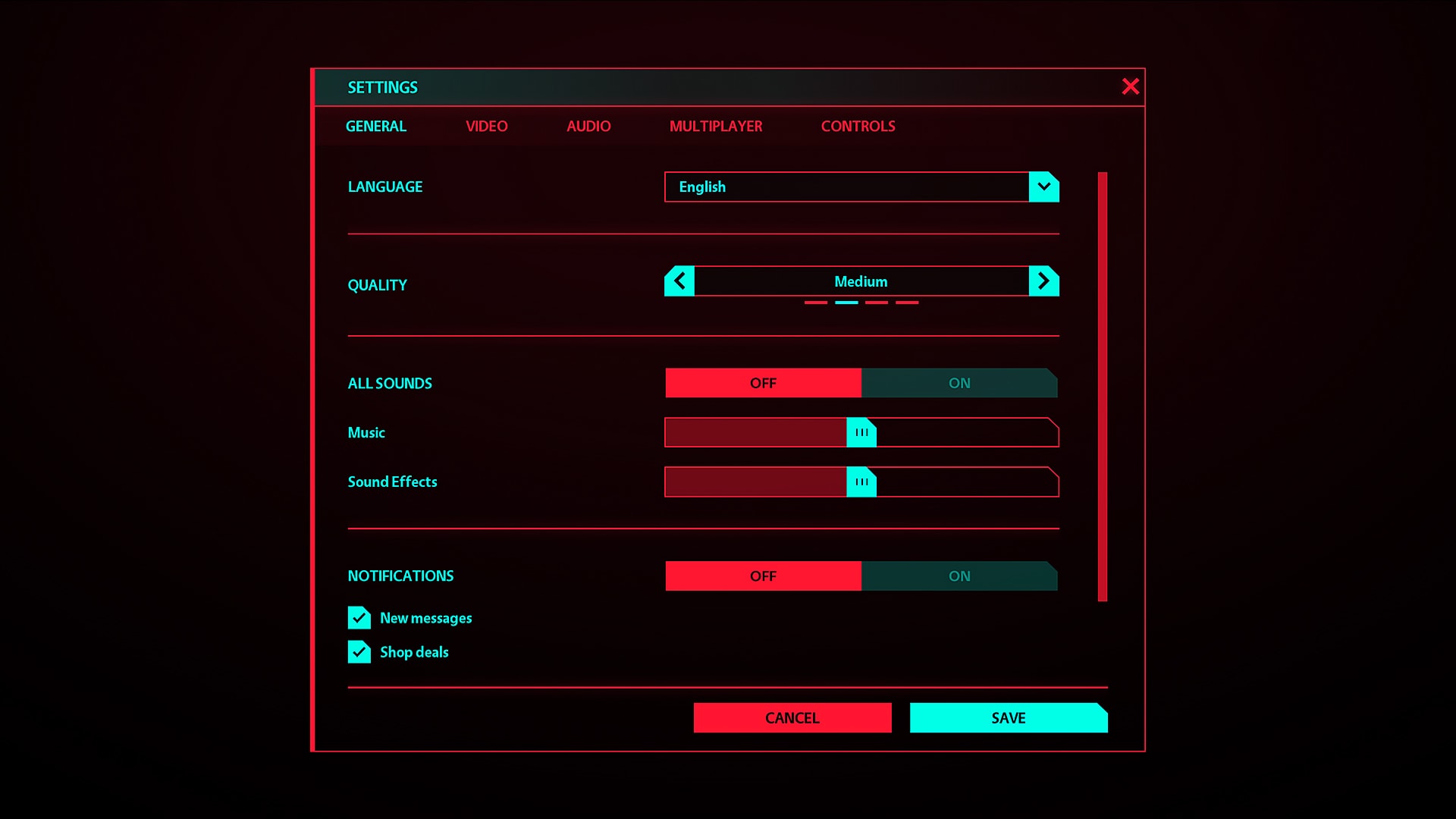Click the Sound Effects slider handle

pyautogui.click(x=862, y=482)
